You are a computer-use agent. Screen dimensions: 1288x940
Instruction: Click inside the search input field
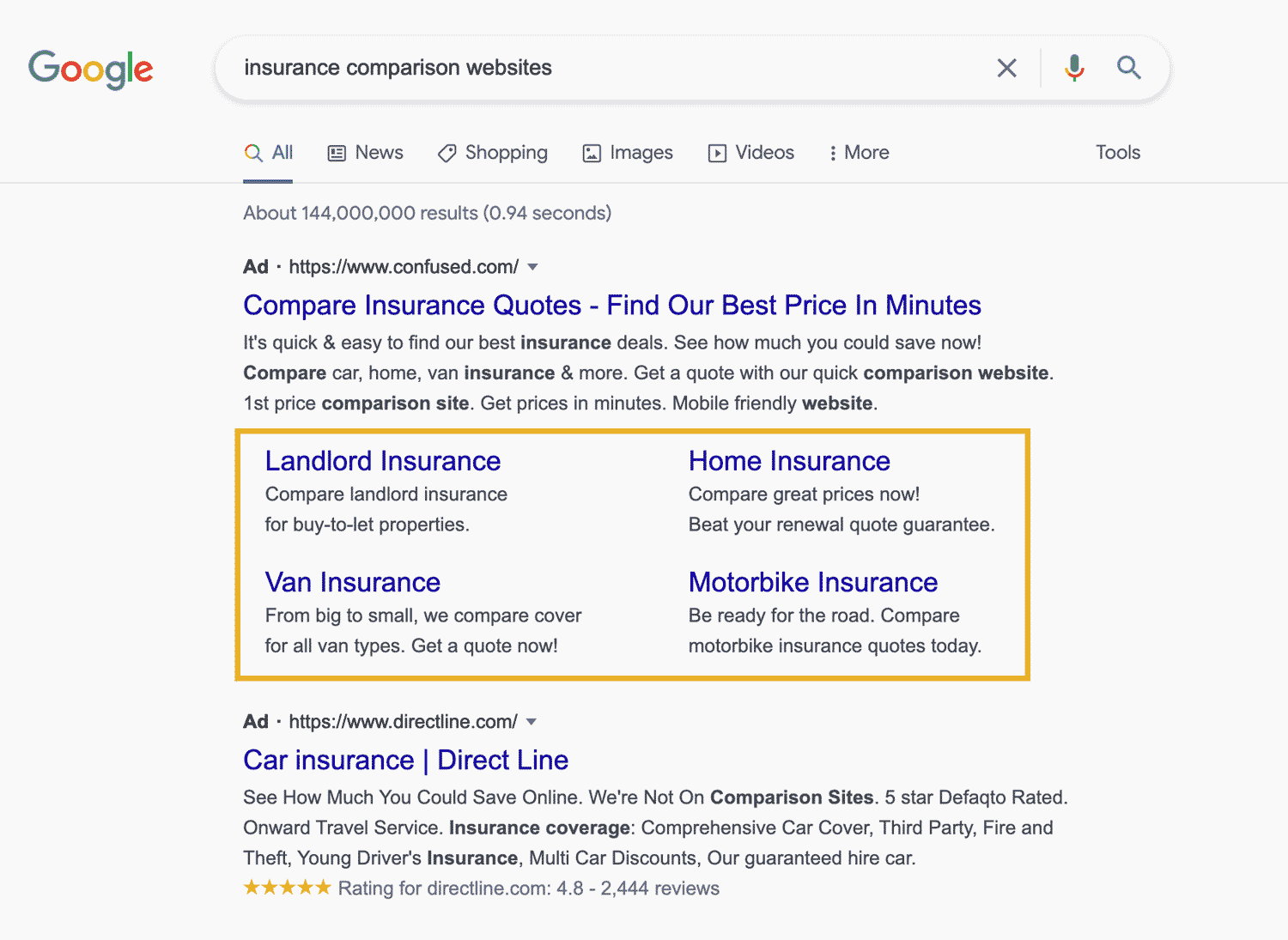[x=601, y=67]
